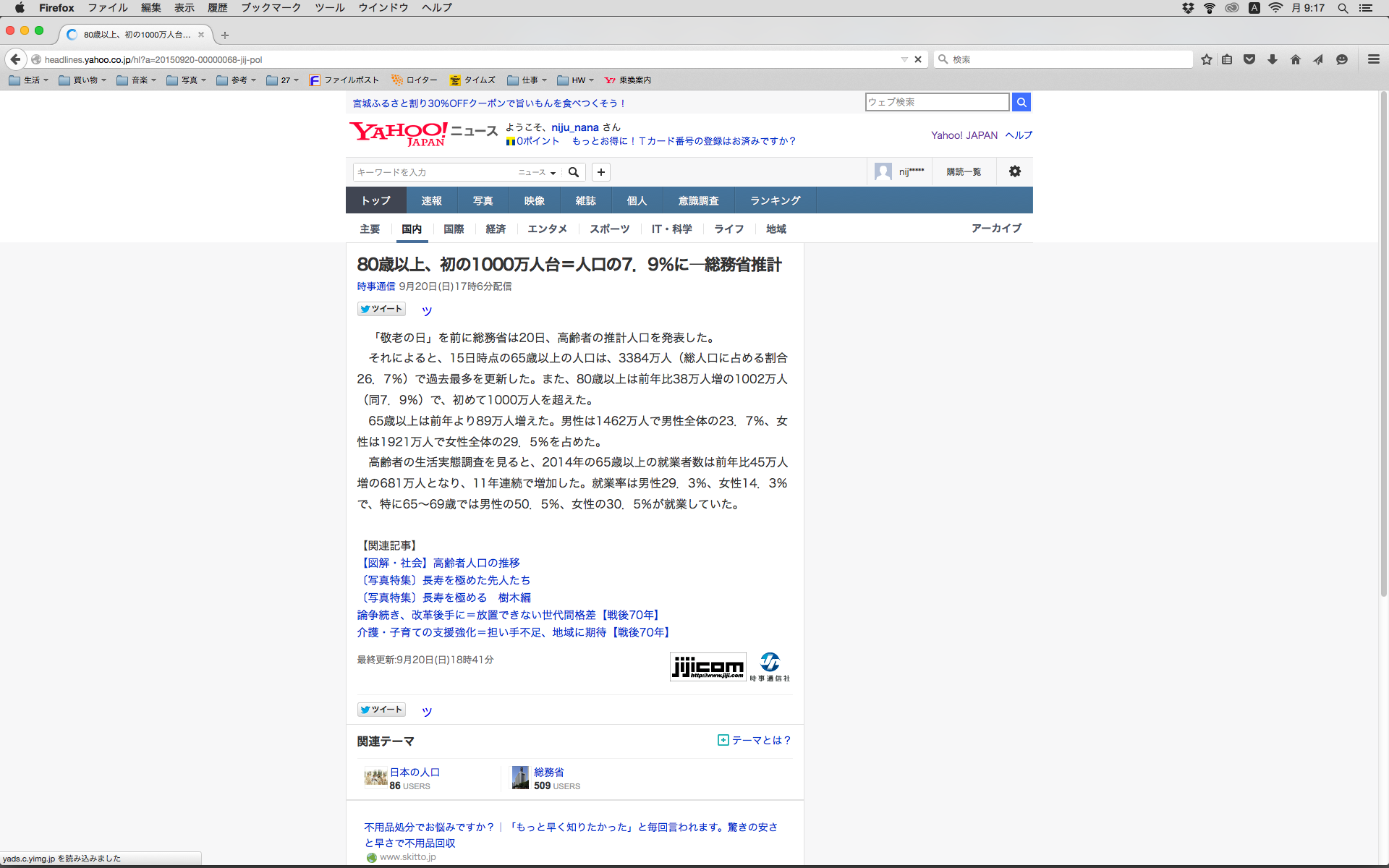Expand the ニュース search category dropdown
The image size is (1389, 868).
[537, 172]
